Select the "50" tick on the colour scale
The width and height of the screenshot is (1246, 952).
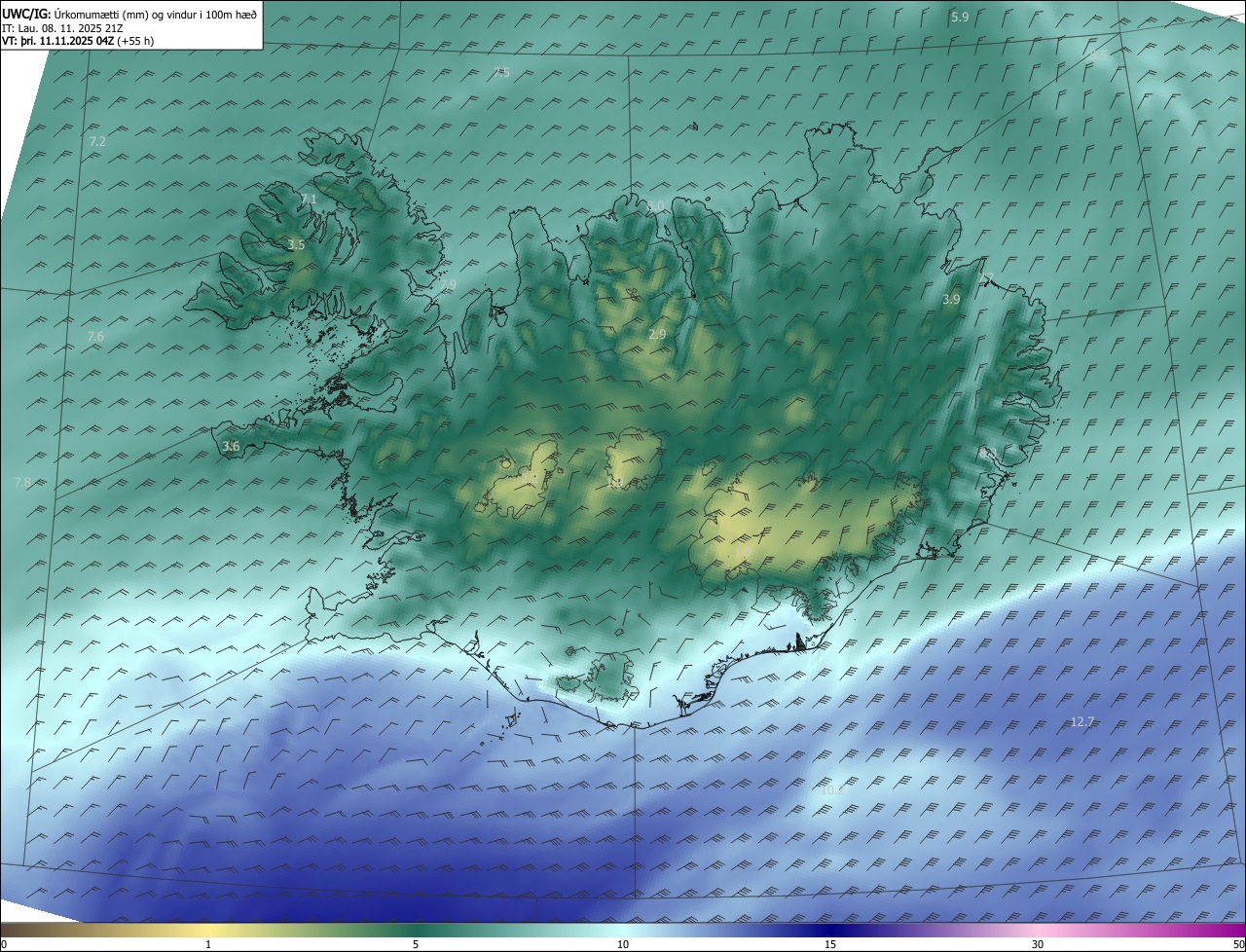pyautogui.click(x=1238, y=944)
